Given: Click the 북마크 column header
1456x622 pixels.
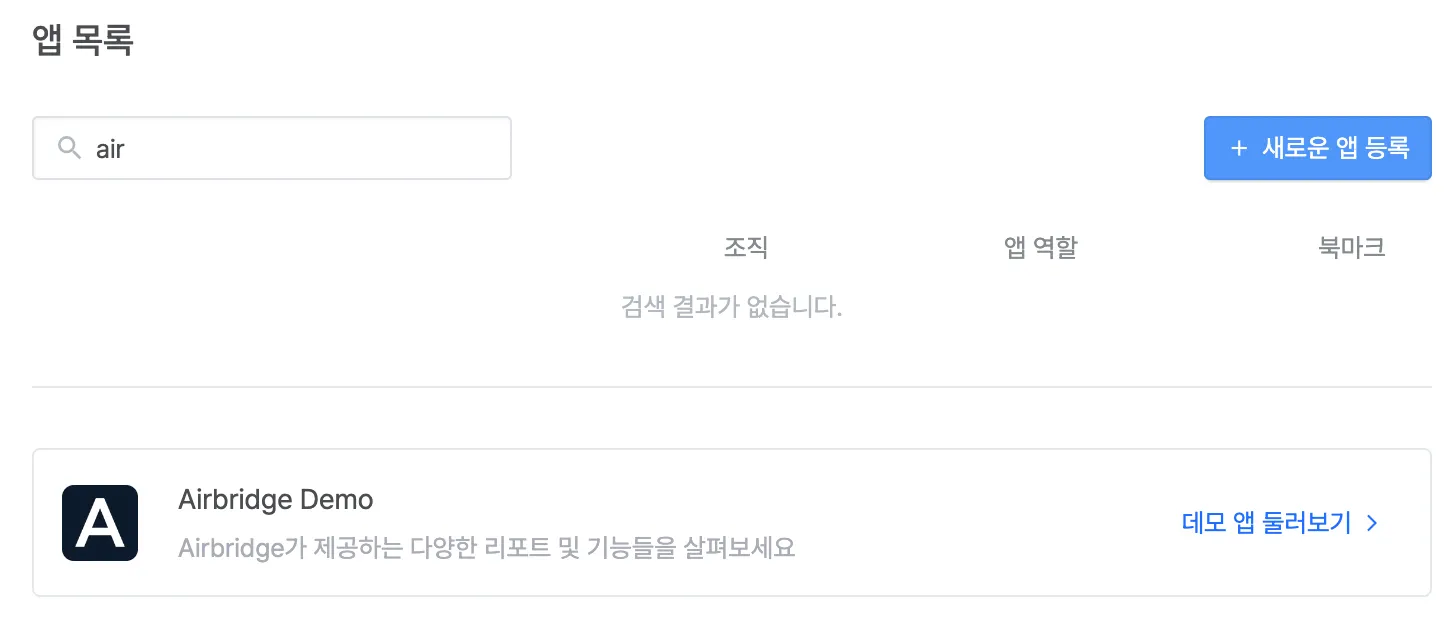Looking at the screenshot, I should pyautogui.click(x=1352, y=248).
